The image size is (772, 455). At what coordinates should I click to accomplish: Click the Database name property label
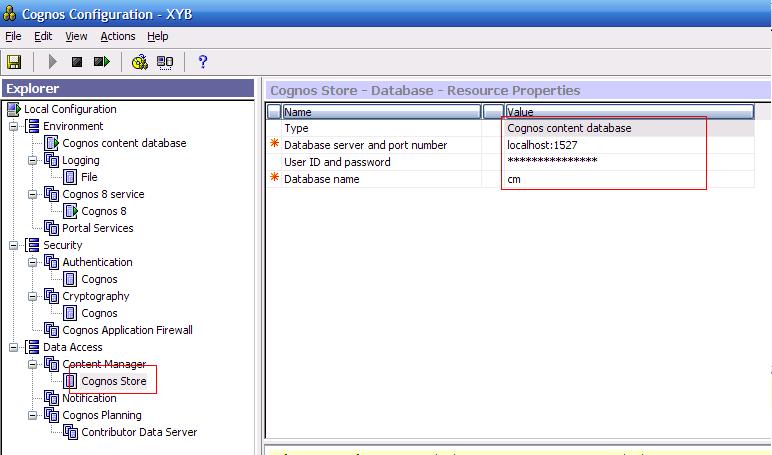tap(322, 179)
